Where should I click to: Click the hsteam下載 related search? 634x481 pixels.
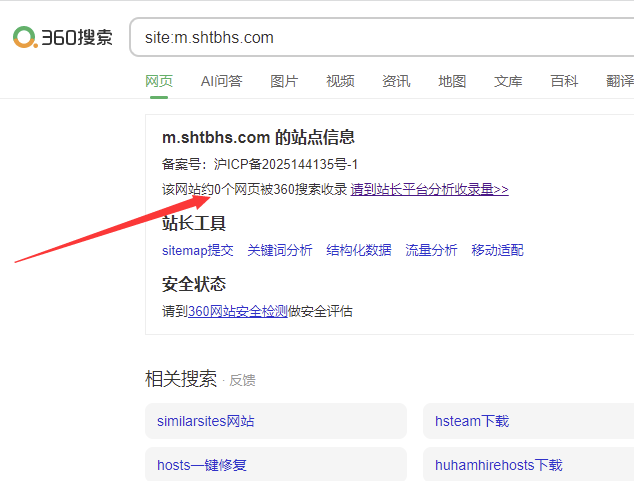tap(472, 421)
